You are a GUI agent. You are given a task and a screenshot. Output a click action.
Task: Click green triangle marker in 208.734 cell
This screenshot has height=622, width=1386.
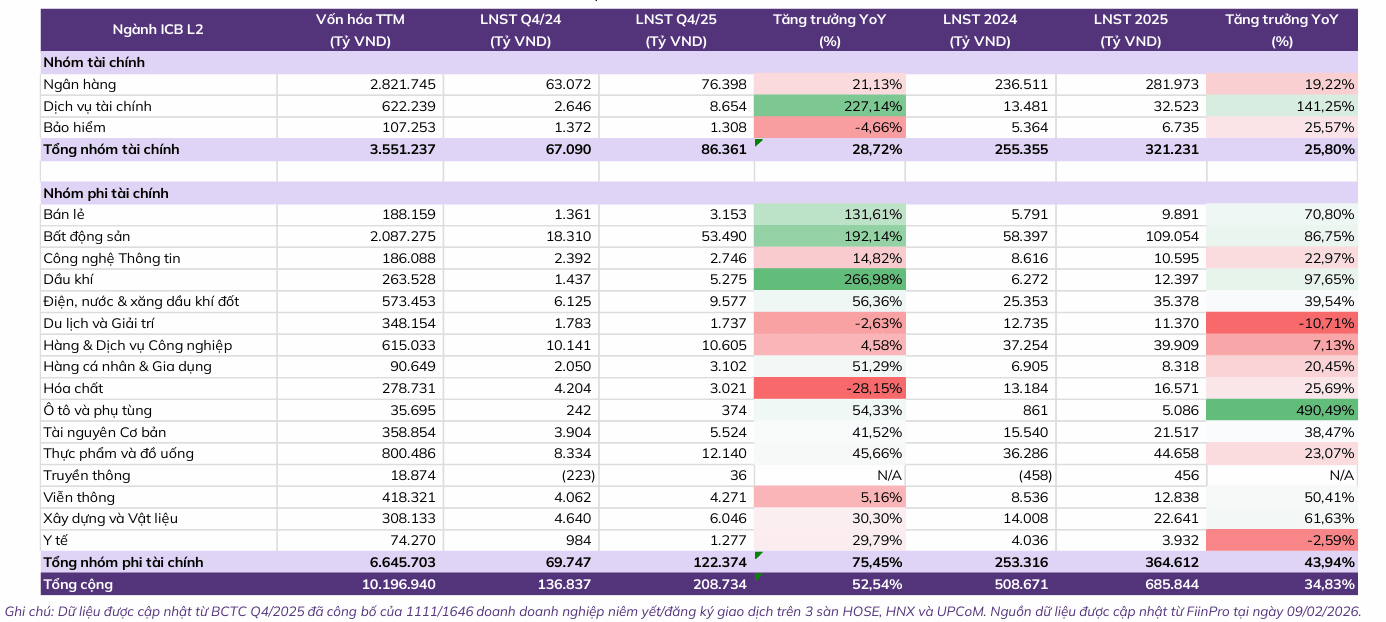coord(759,577)
